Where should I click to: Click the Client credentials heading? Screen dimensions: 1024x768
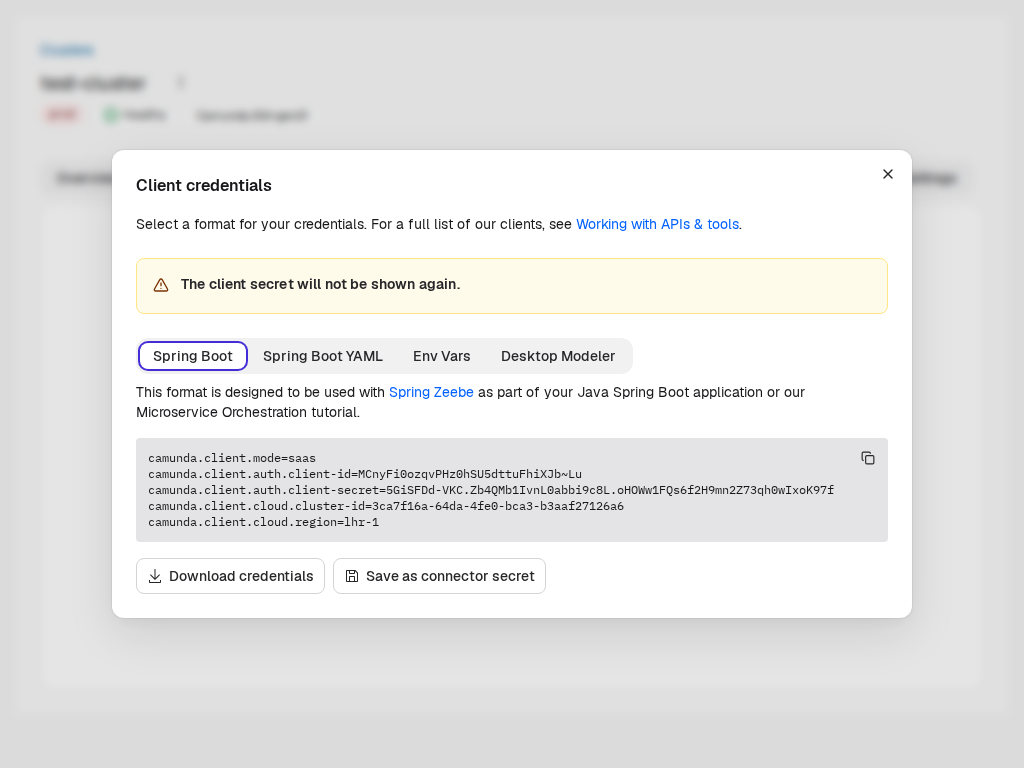coord(204,185)
